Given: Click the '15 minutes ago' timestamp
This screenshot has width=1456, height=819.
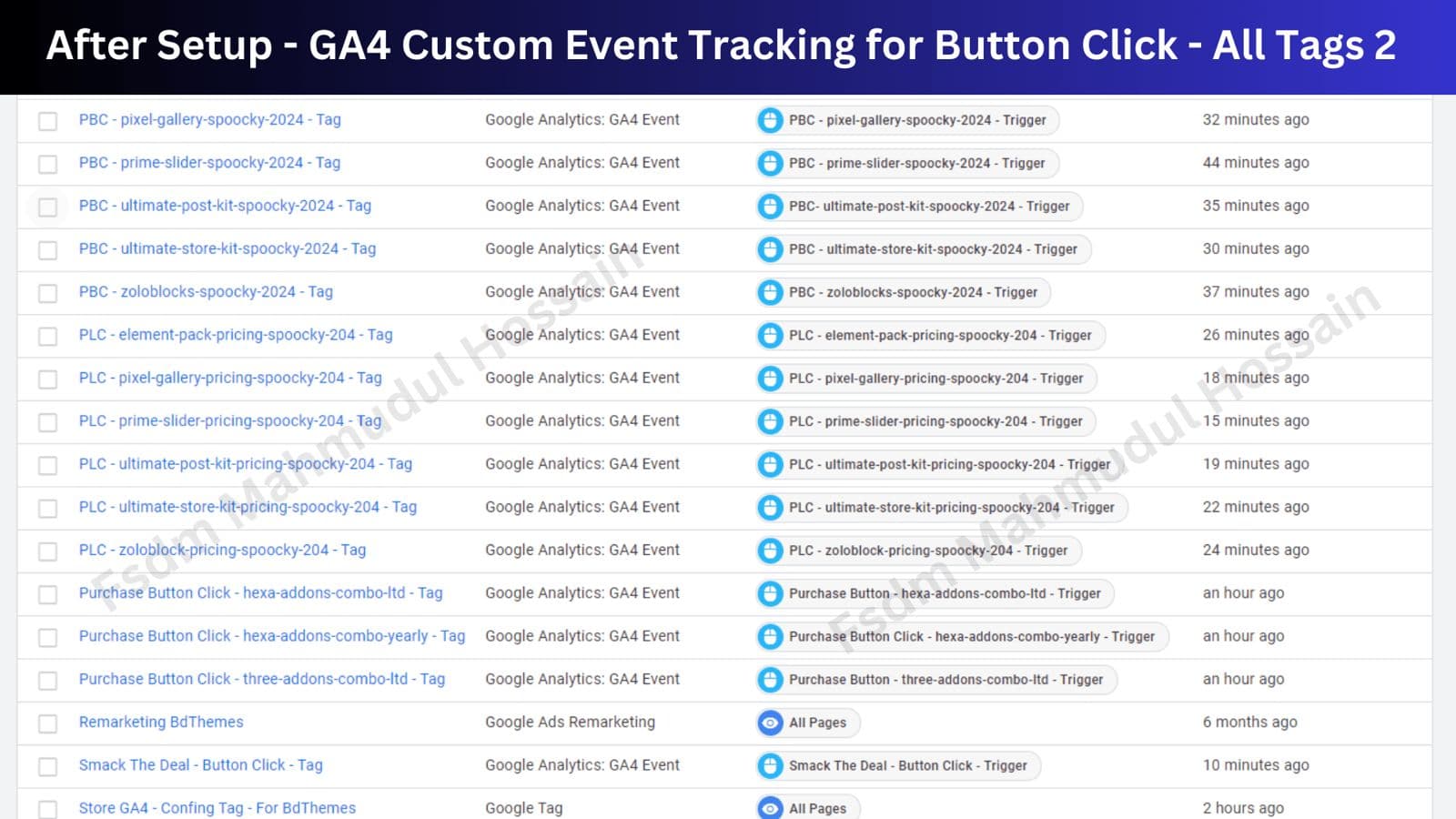Looking at the screenshot, I should (1256, 421).
